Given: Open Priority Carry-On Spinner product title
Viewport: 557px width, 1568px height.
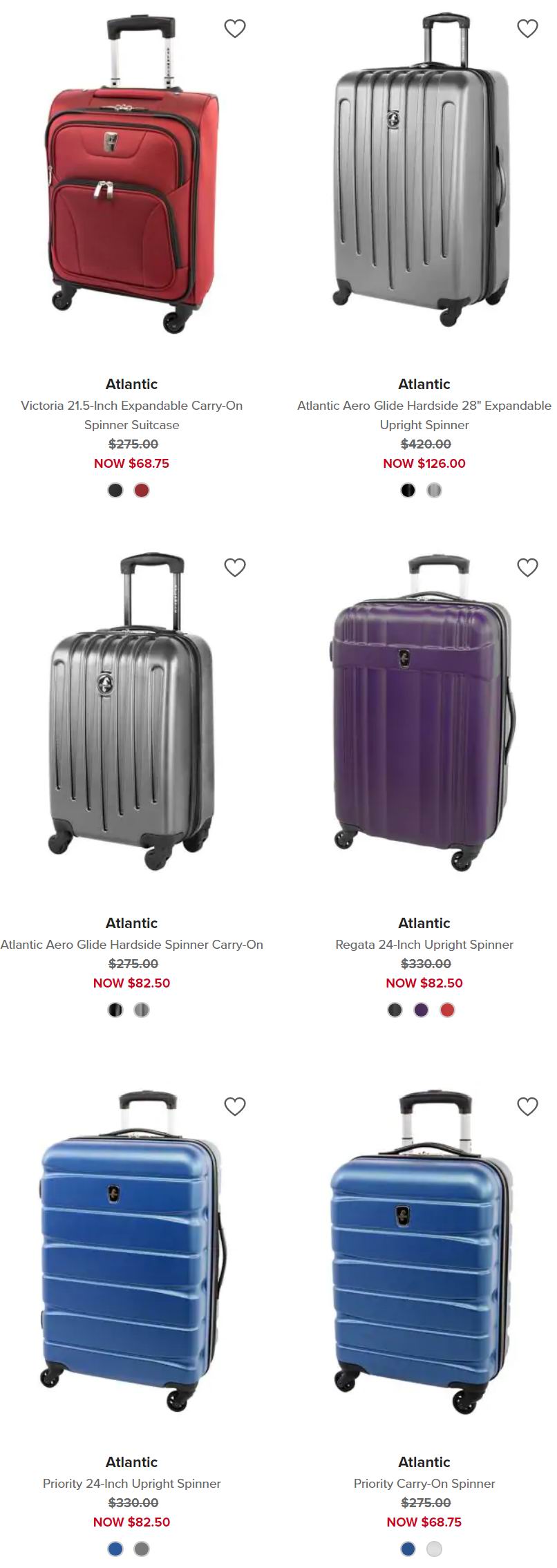Looking at the screenshot, I should point(424,1484).
